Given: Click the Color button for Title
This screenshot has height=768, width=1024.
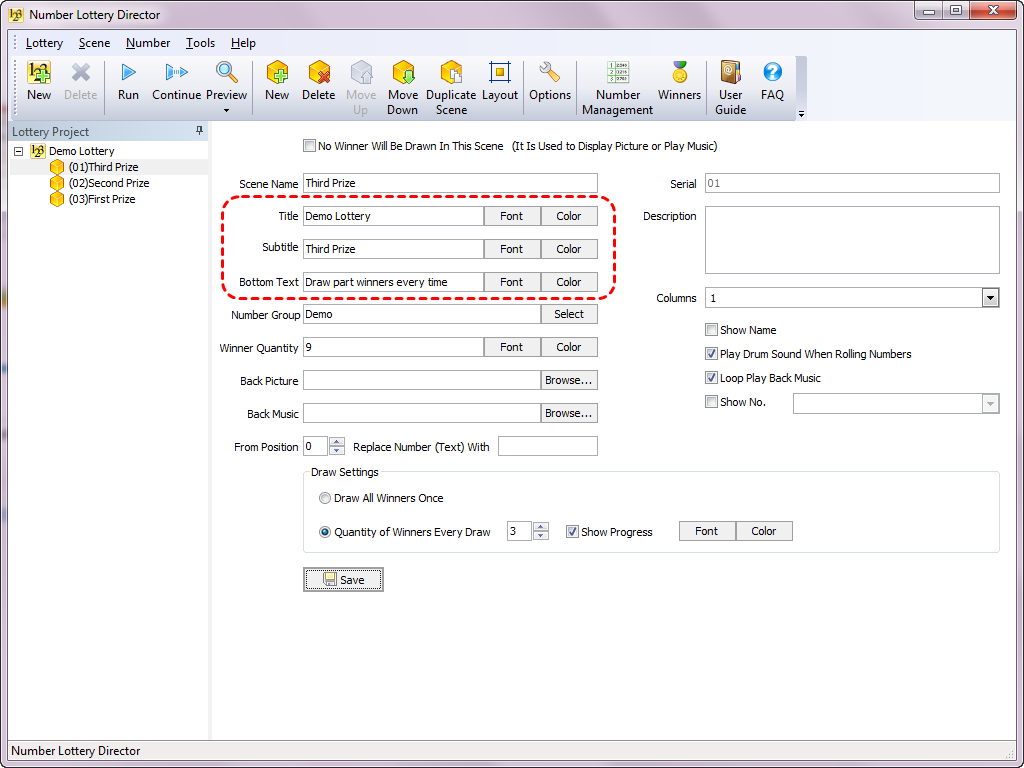Looking at the screenshot, I should (569, 216).
